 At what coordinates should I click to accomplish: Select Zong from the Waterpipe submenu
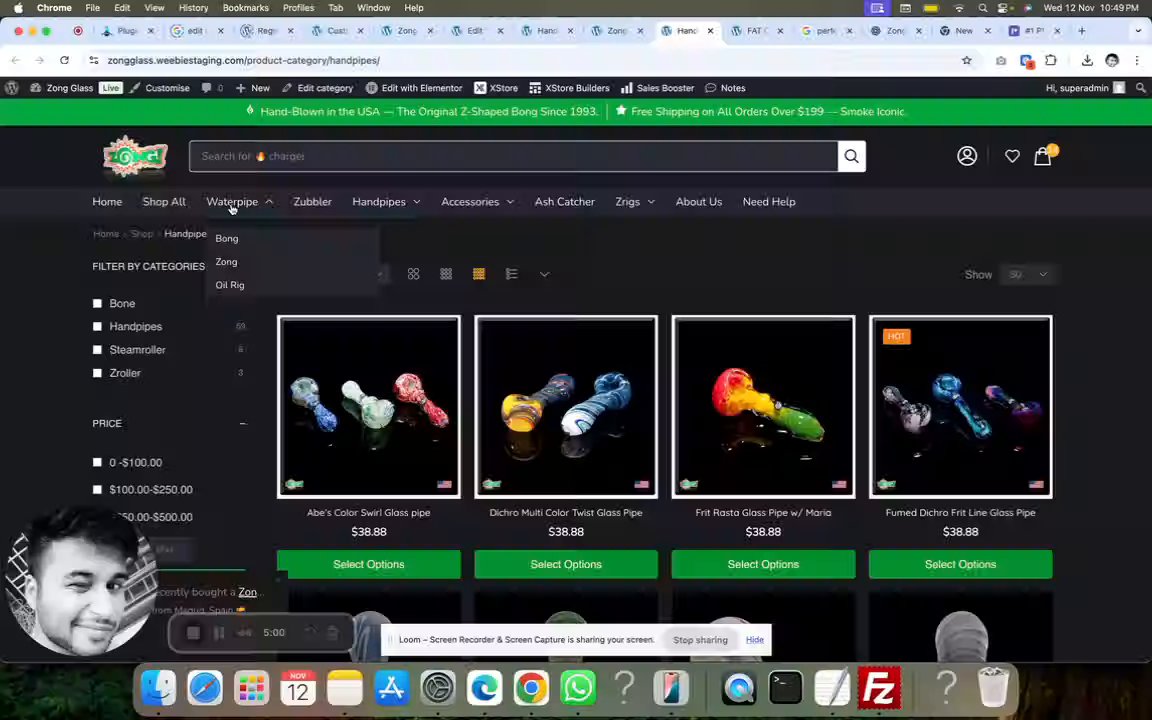pyautogui.click(x=226, y=262)
